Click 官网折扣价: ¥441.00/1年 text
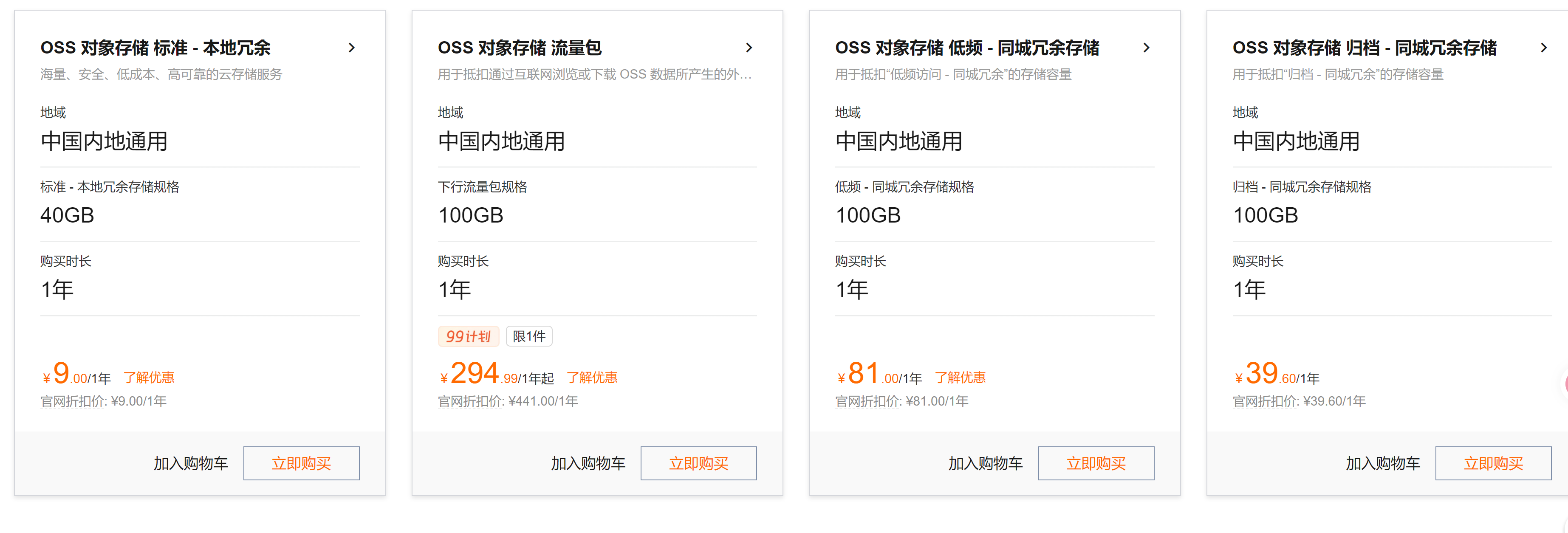Screen dimensions: 1568x533 (508, 401)
